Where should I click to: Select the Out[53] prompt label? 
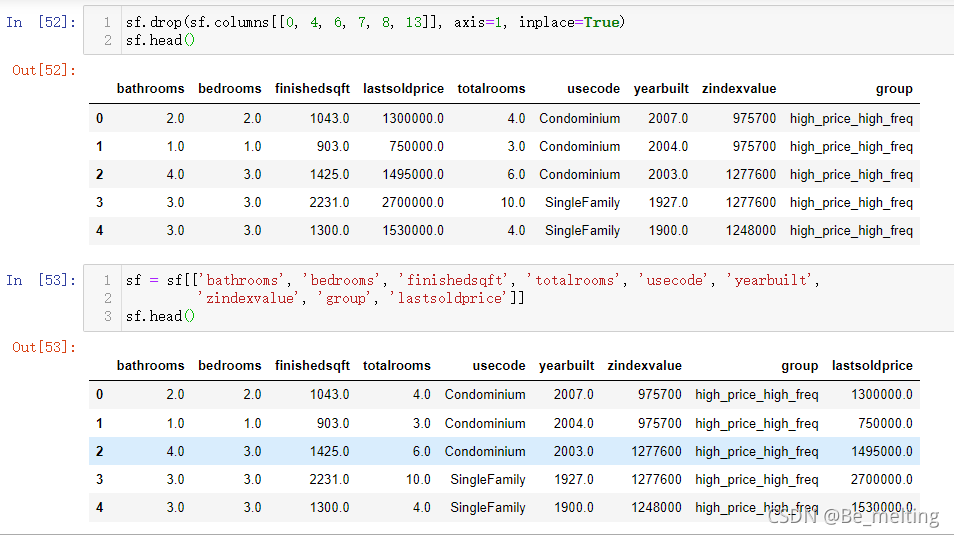pyautogui.click(x=44, y=347)
